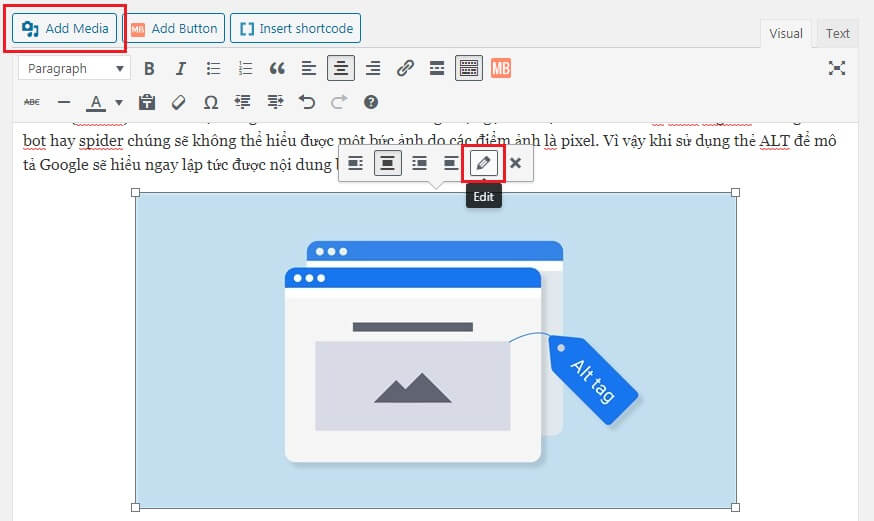Click the Paste as text icon
874x521 pixels.
pos(147,102)
